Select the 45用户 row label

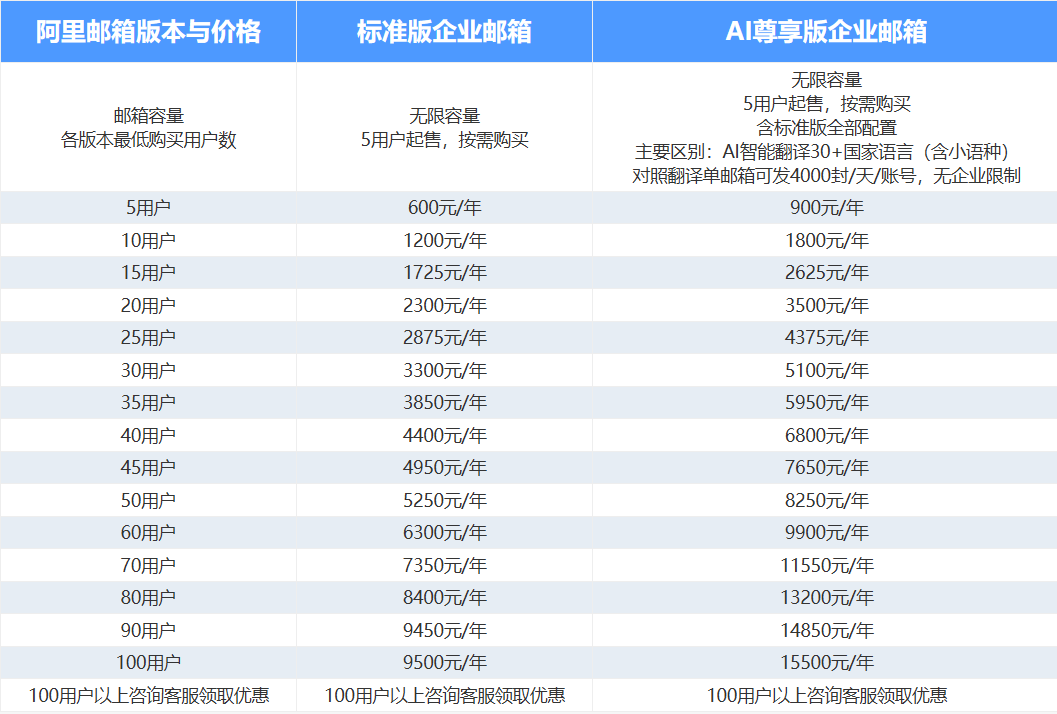pyautogui.click(x=148, y=467)
